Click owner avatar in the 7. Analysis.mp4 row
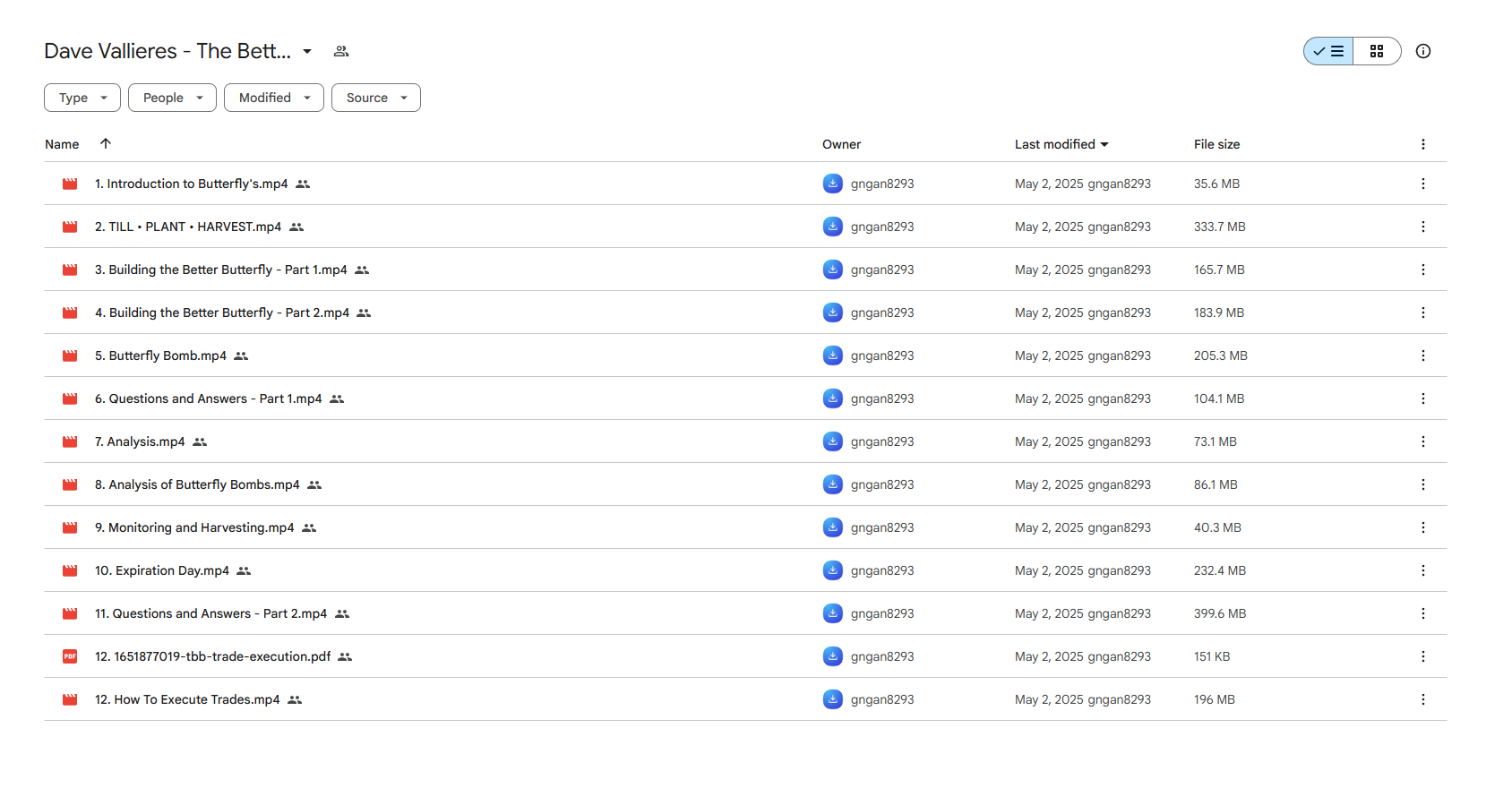This screenshot has height=788, width=1512. point(833,441)
